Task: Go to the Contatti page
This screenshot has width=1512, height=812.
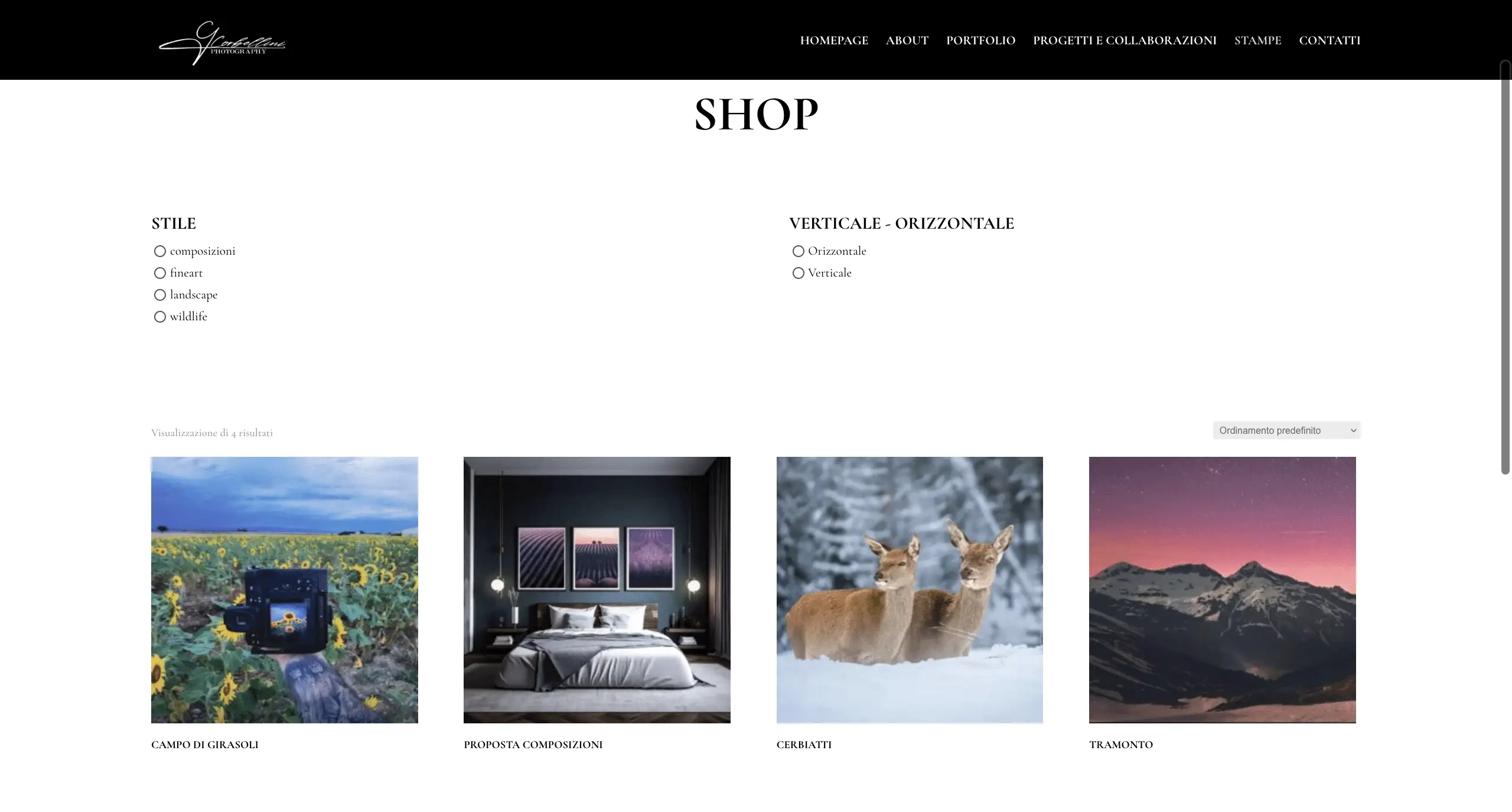Action: click(1329, 40)
